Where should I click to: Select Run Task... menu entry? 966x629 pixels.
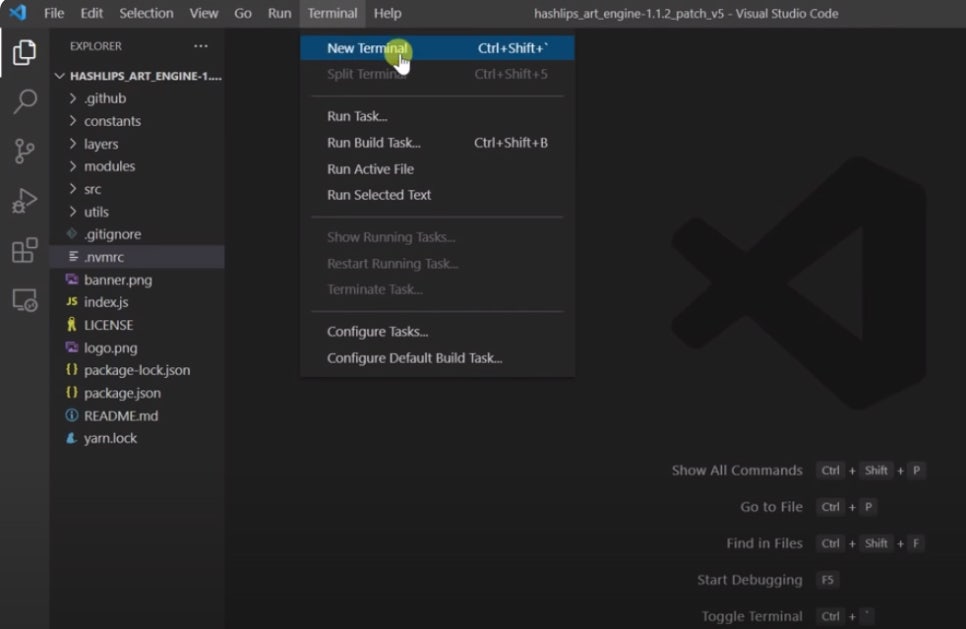coord(437,116)
